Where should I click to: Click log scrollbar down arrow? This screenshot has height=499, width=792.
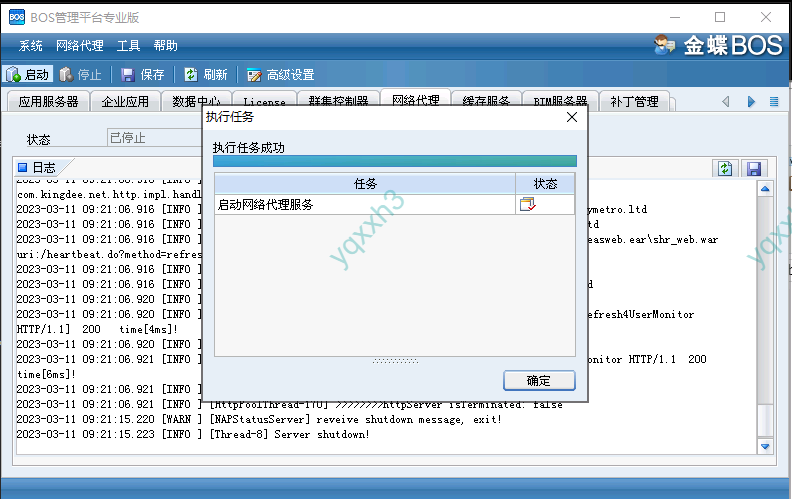tap(765, 446)
